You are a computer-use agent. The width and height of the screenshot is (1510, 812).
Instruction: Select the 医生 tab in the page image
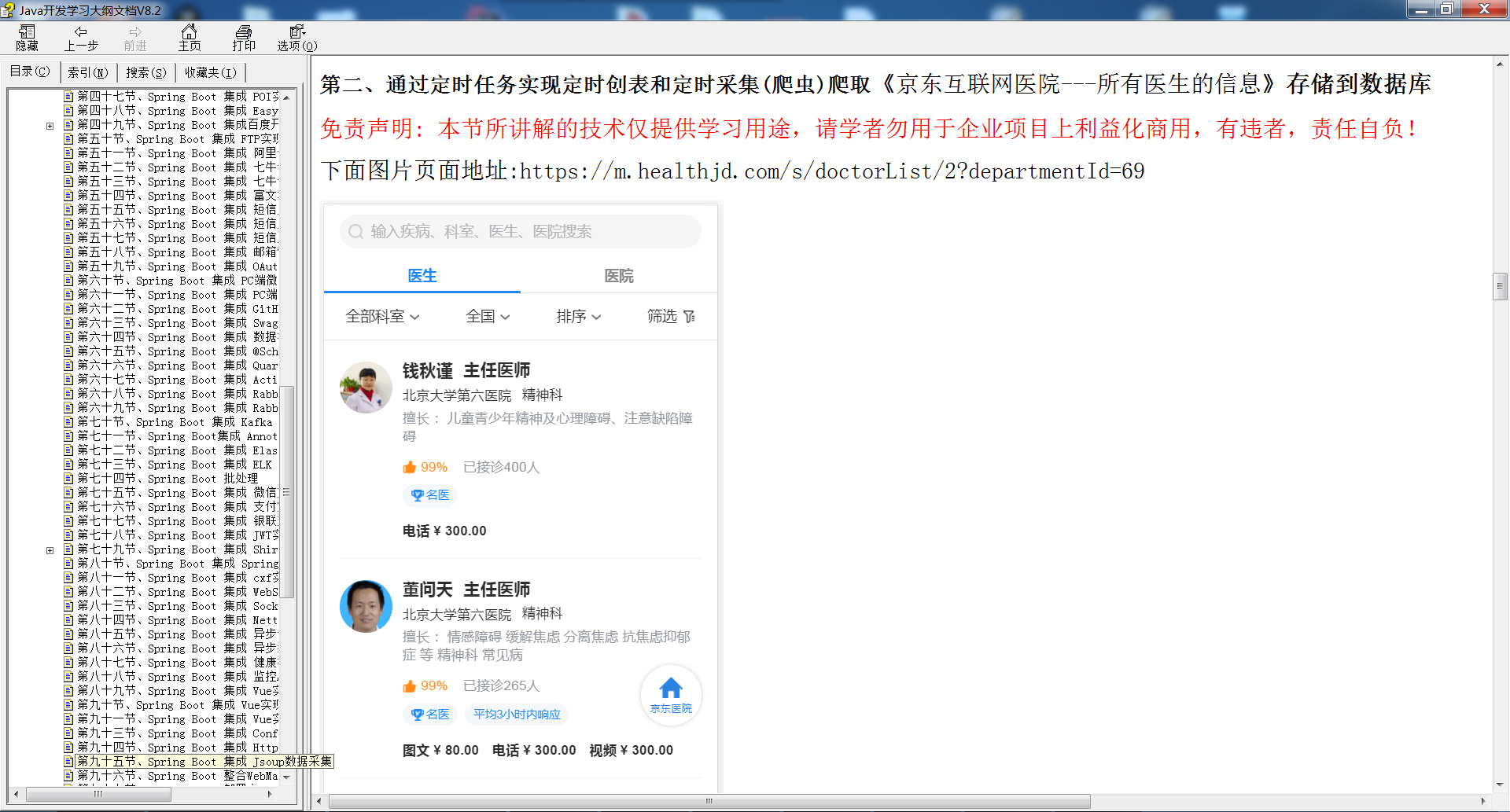tap(422, 276)
